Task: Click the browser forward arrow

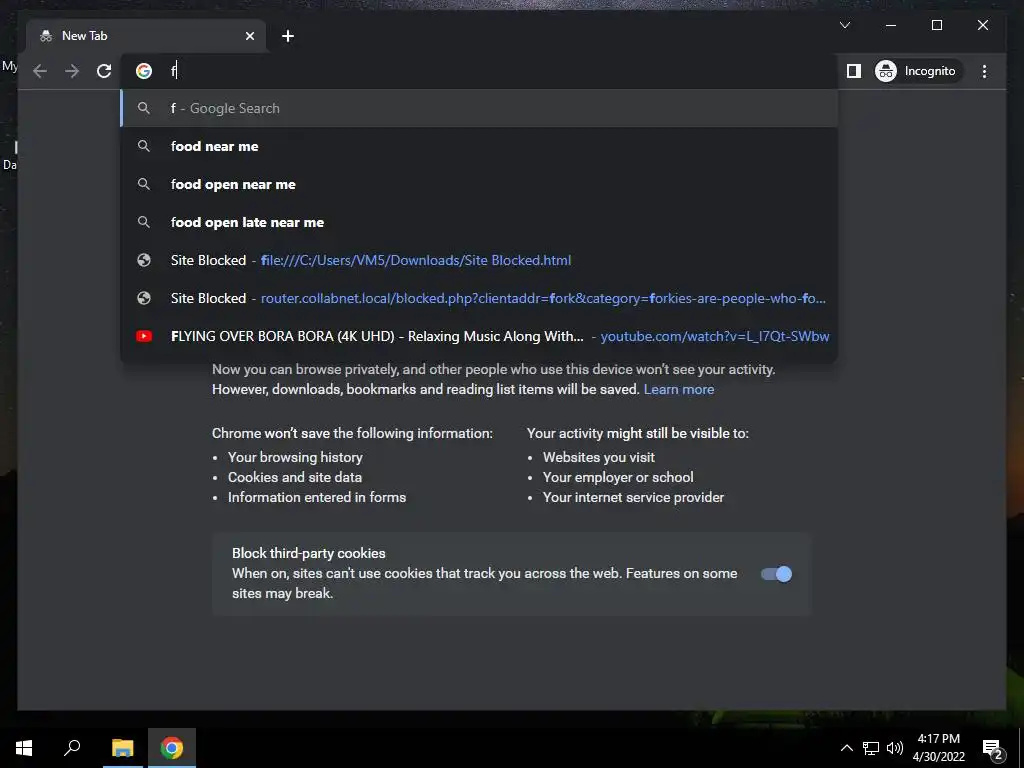Action: click(72, 71)
